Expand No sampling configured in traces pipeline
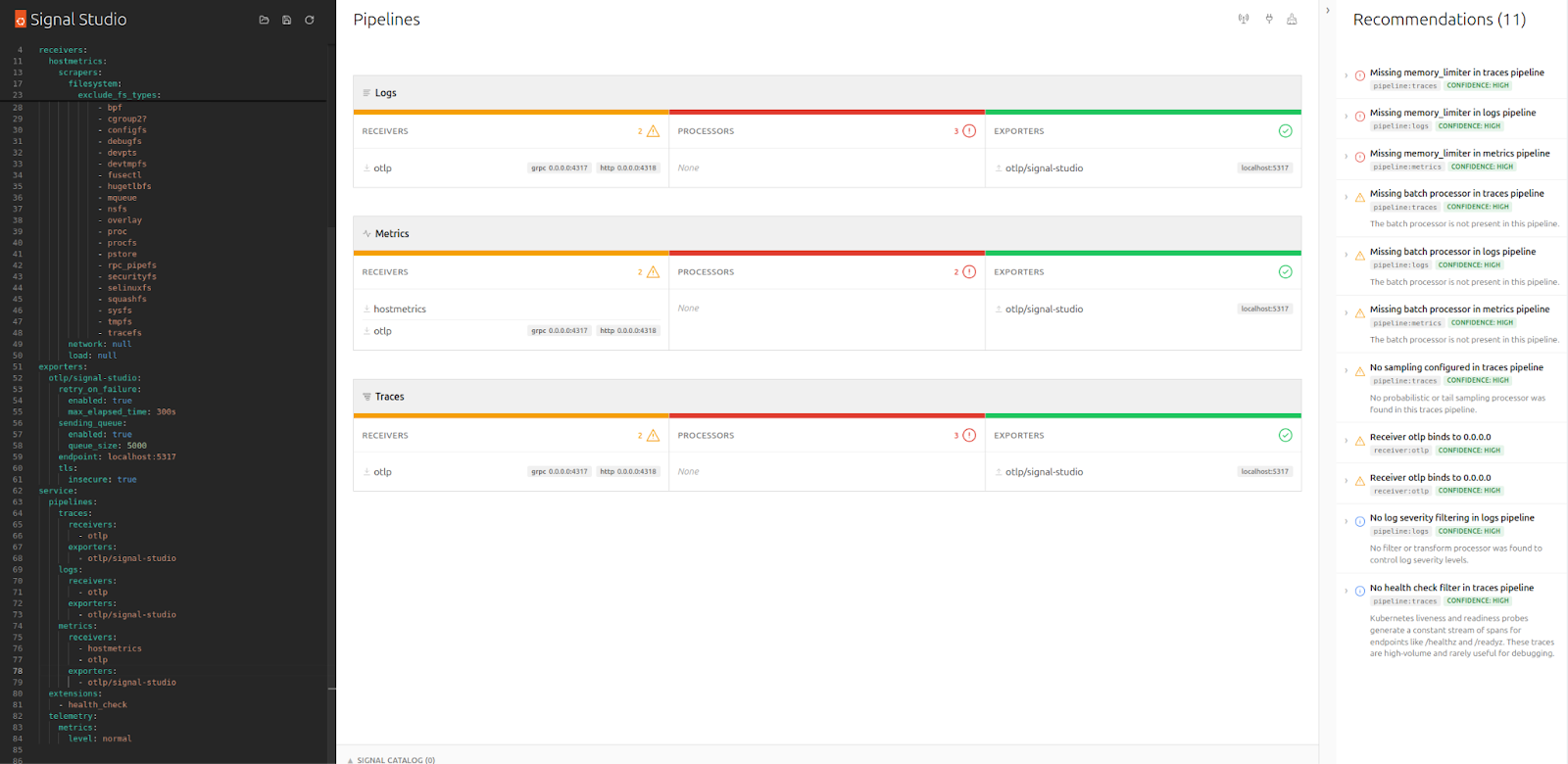Viewport: 1568px width, 764px height. tap(1347, 371)
